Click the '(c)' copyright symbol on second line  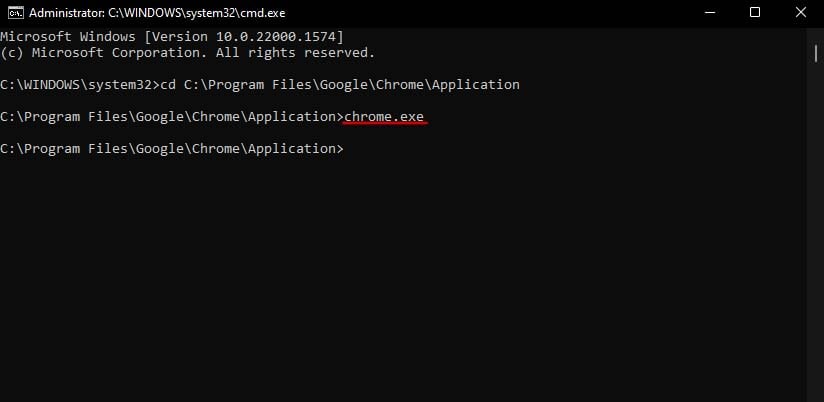pos(13,52)
